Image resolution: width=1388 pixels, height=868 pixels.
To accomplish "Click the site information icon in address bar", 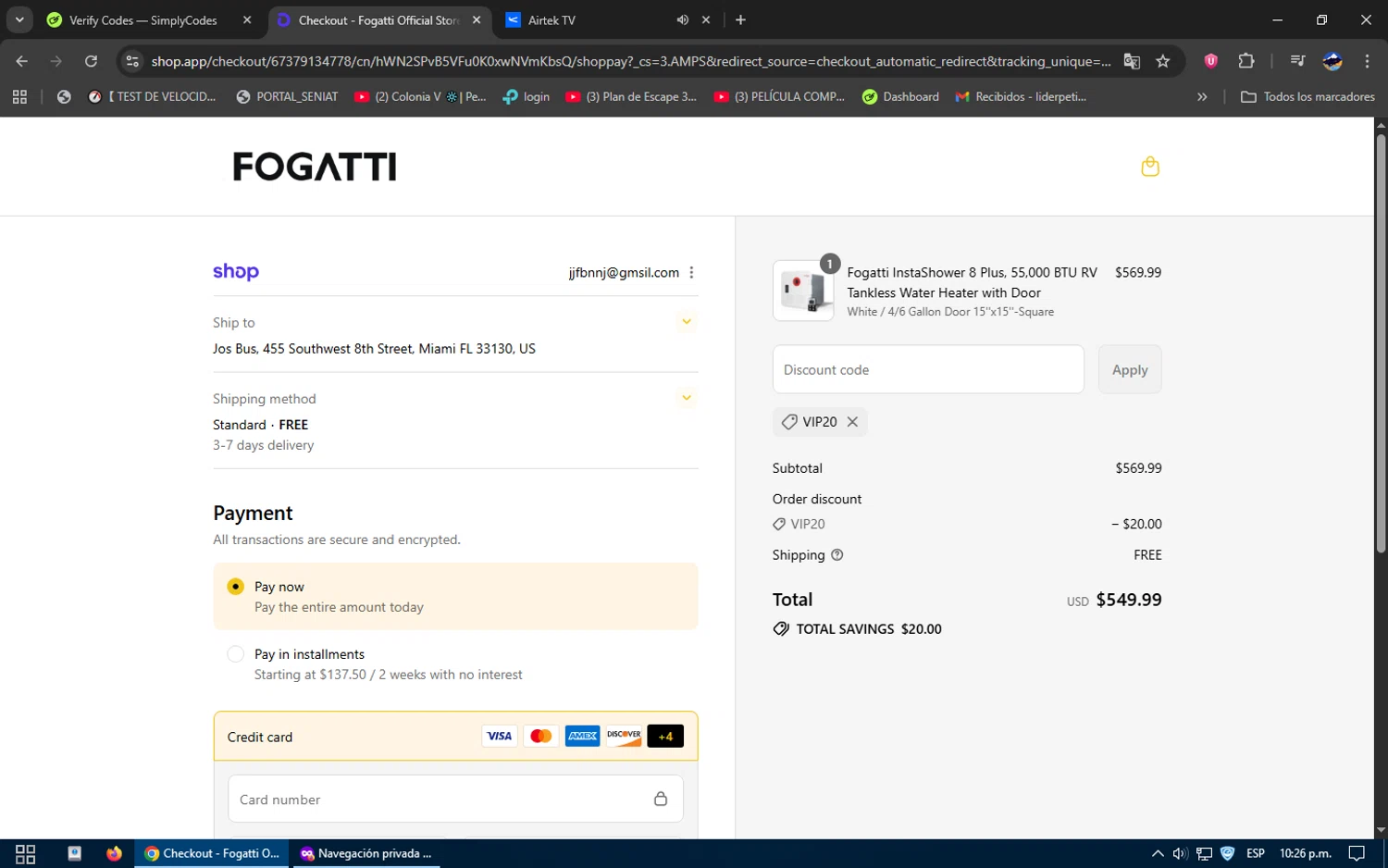I will point(132,61).
